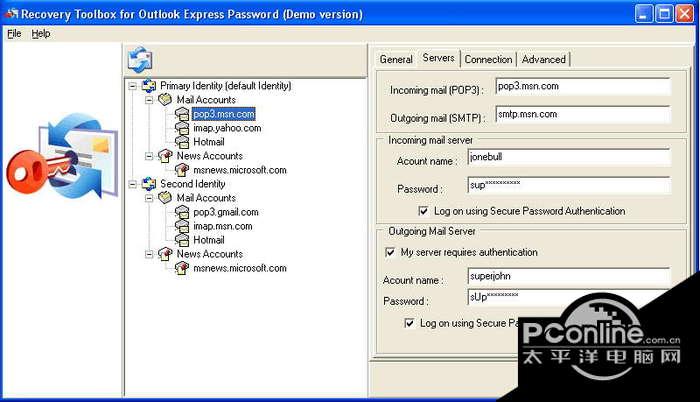Click incoming Account name field jonebull

[x=569, y=157]
